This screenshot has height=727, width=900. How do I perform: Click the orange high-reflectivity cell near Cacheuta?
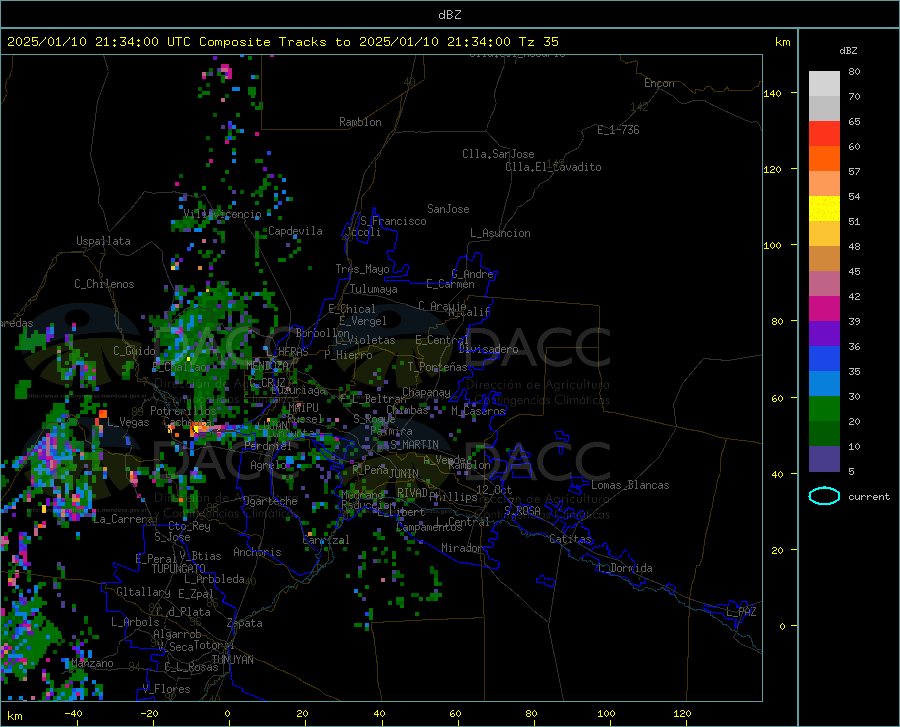199,429
